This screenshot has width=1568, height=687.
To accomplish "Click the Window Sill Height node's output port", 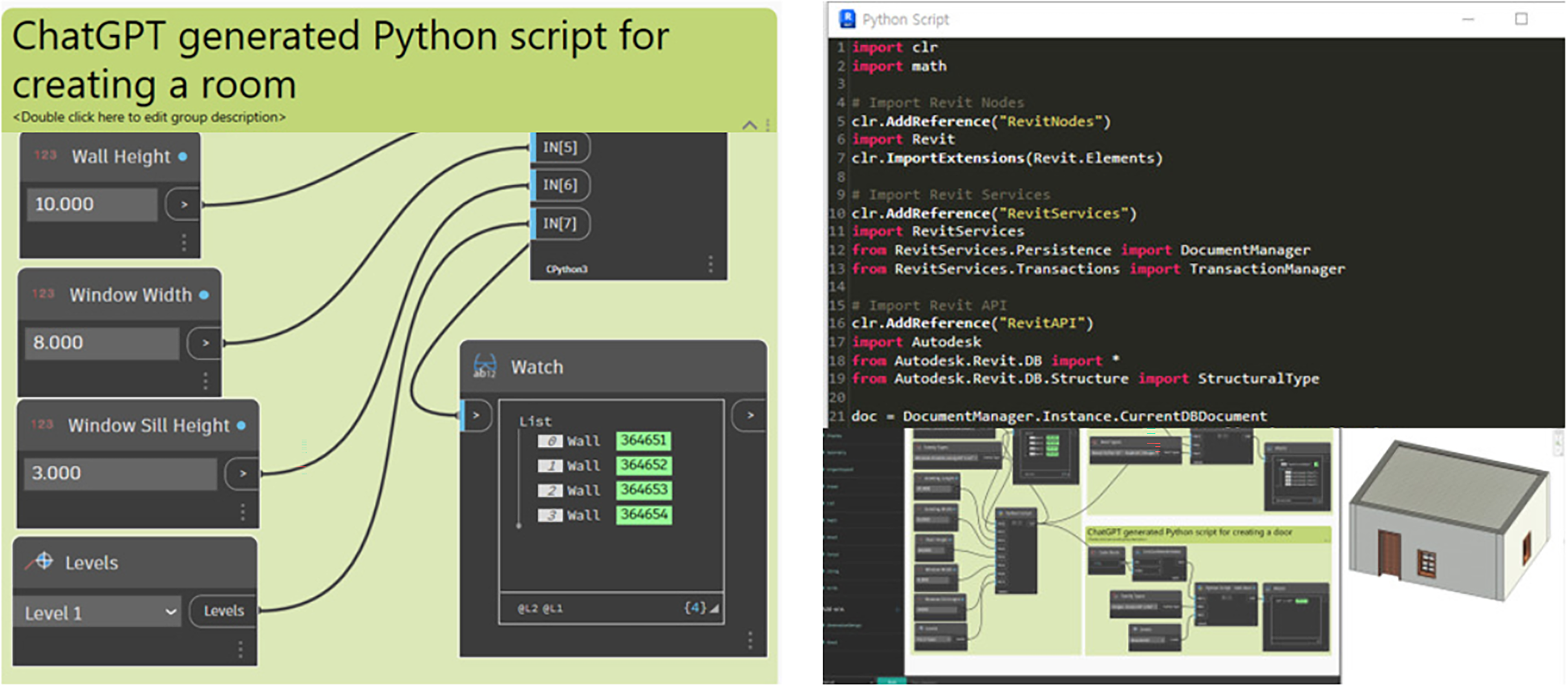I will (x=242, y=474).
